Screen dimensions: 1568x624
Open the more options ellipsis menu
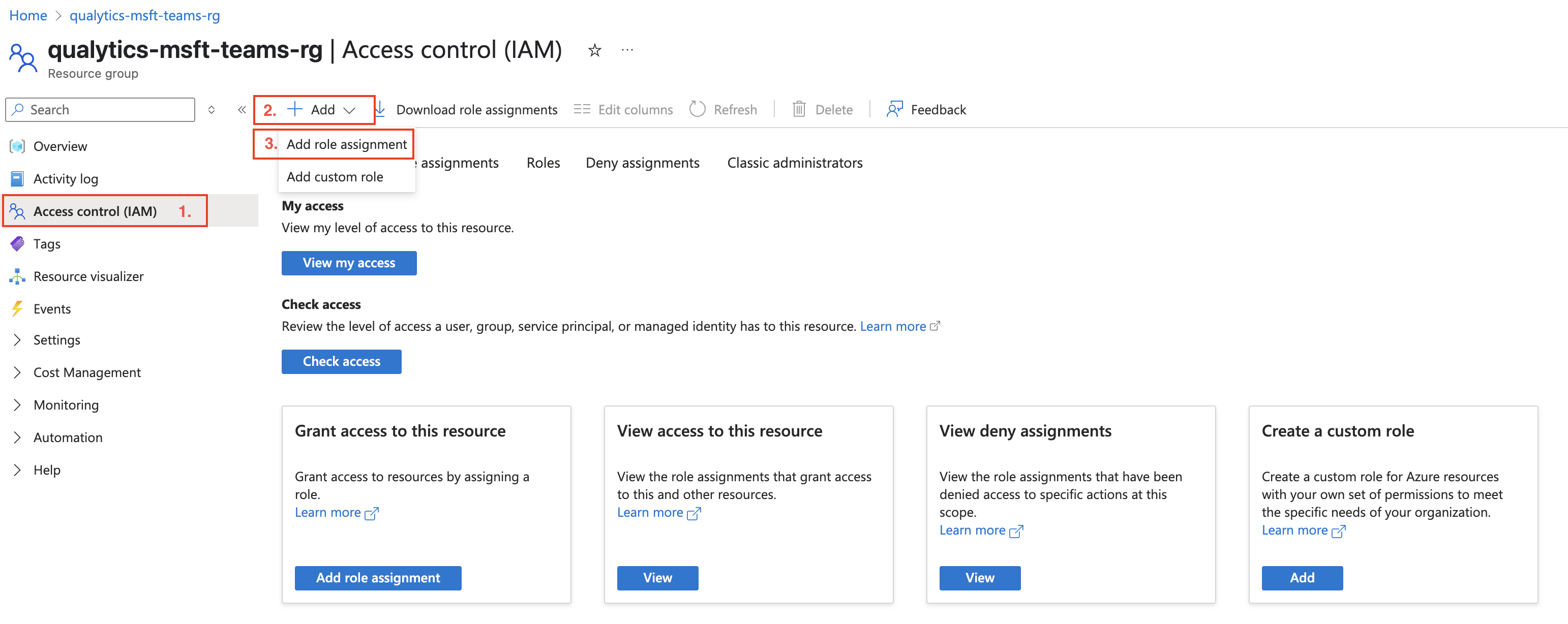(x=627, y=50)
